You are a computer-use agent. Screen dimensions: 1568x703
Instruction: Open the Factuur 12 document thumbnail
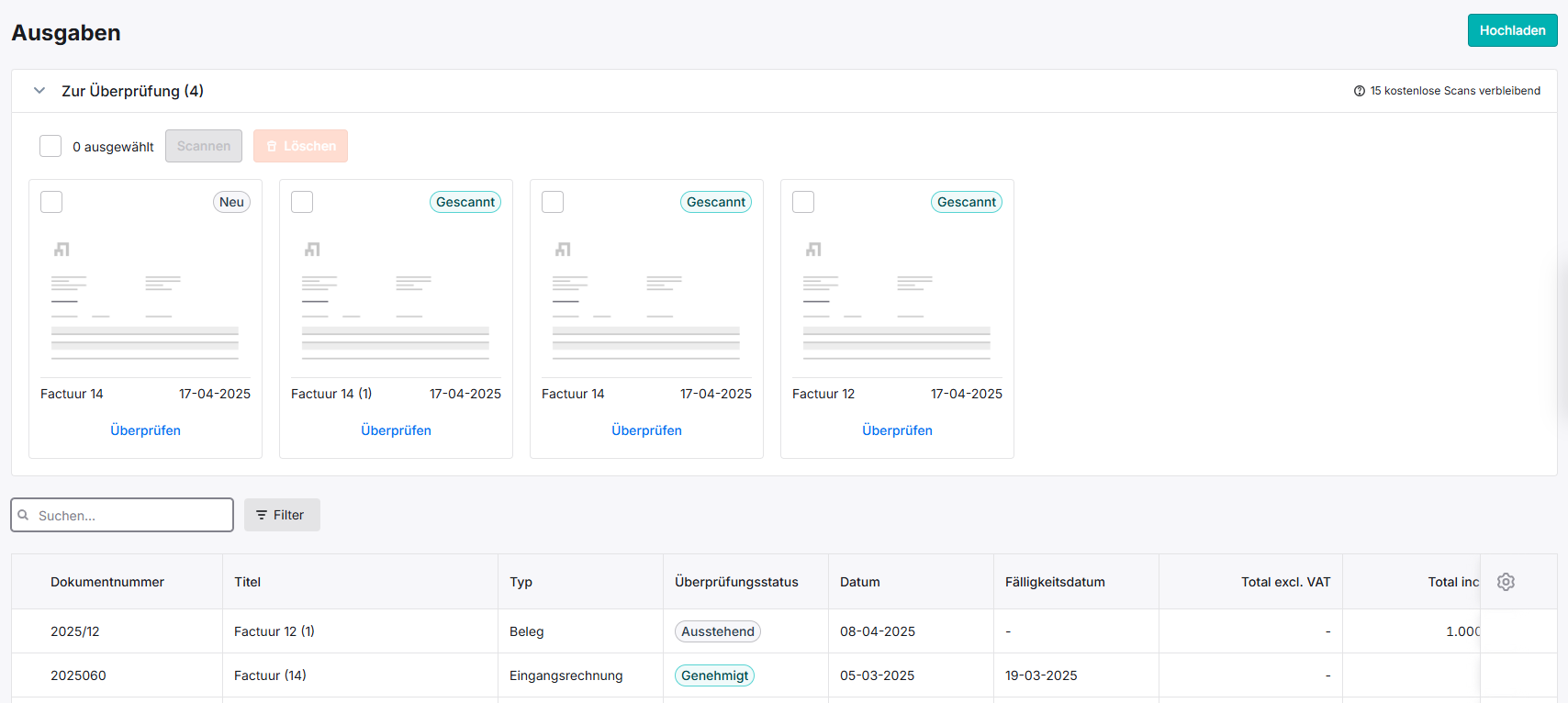[897, 300]
